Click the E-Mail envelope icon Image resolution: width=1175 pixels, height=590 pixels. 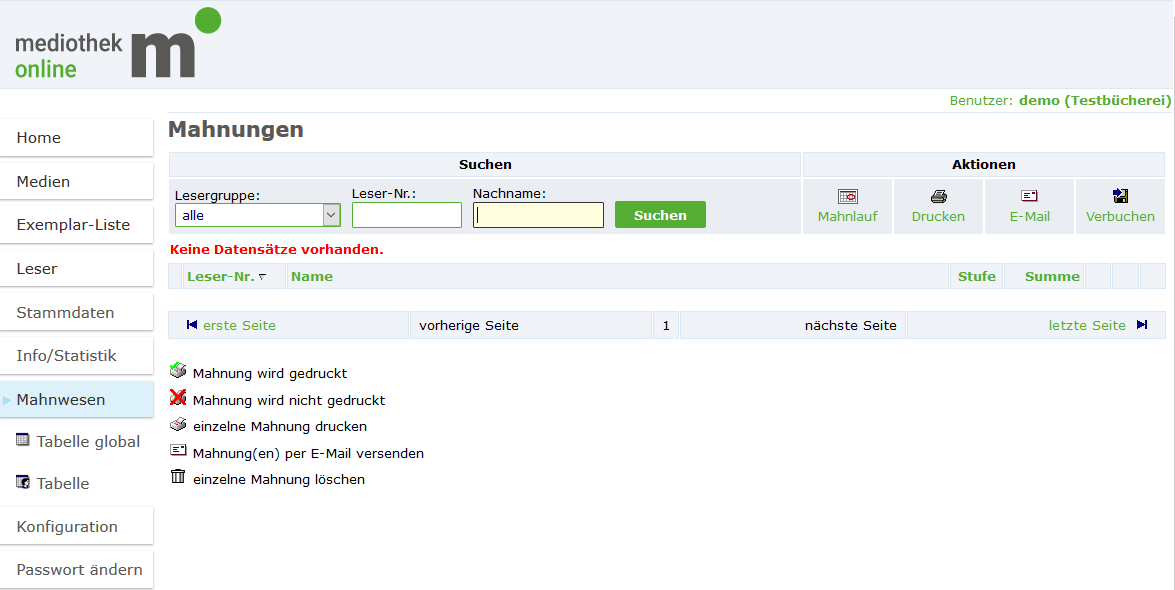[x=1029, y=197]
